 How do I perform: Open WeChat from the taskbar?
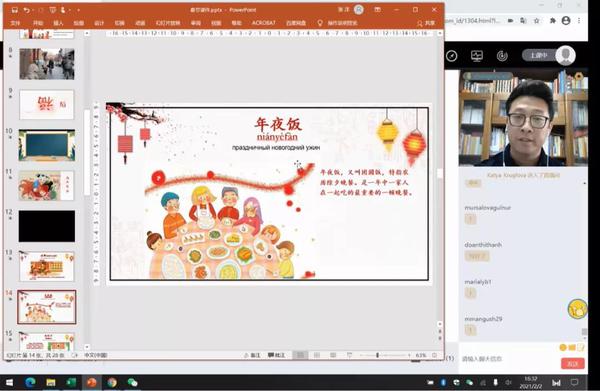132,382
